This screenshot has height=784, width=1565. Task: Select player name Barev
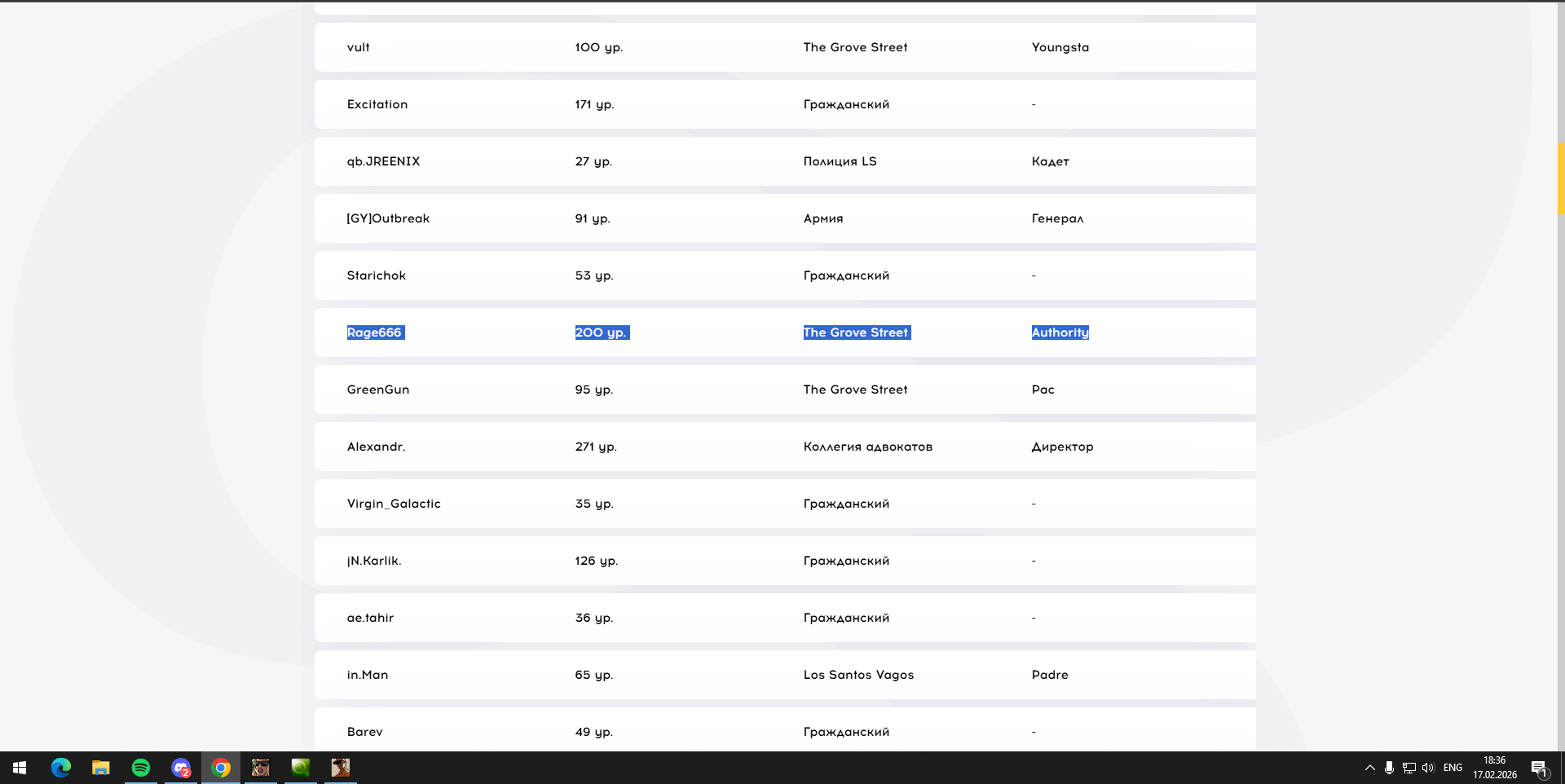click(365, 732)
